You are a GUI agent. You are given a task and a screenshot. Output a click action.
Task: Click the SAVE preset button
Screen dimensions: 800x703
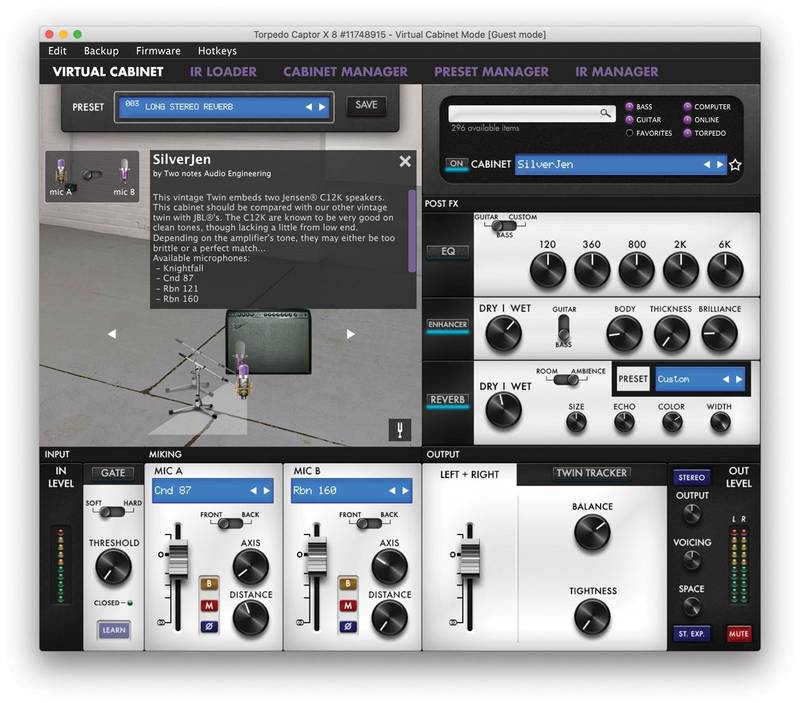coord(366,105)
